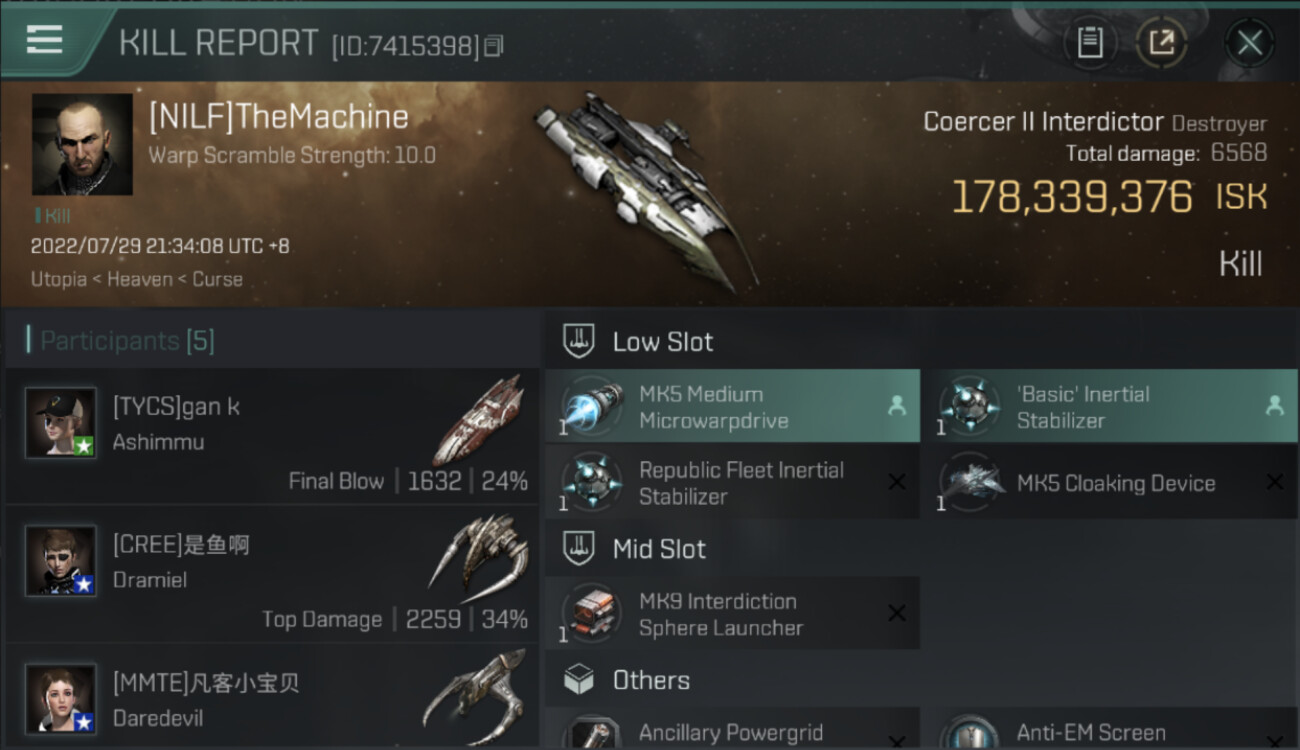This screenshot has height=750, width=1300.
Task: Expand the Others section header
Action: coord(651,681)
